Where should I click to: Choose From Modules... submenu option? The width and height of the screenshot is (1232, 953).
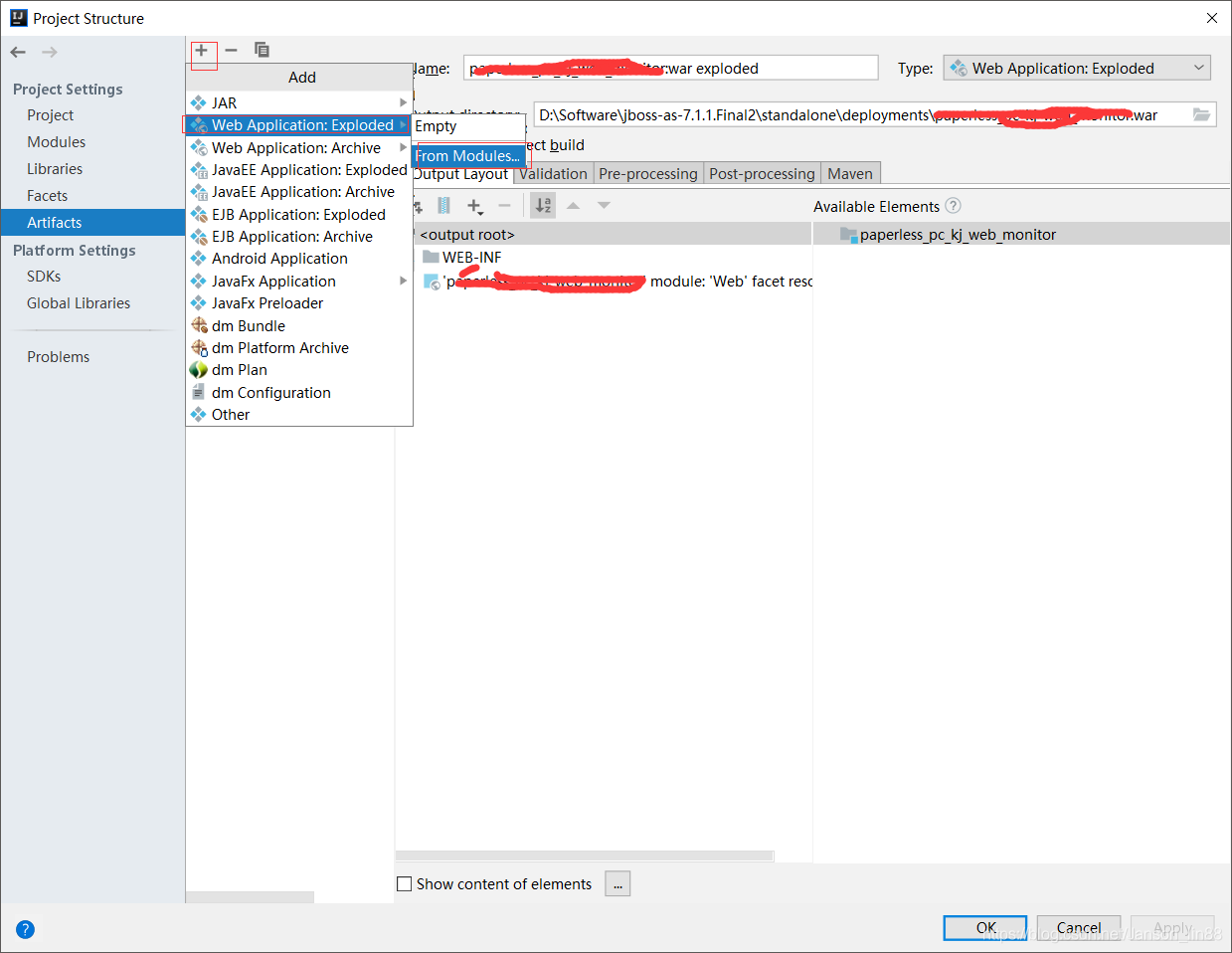467,156
